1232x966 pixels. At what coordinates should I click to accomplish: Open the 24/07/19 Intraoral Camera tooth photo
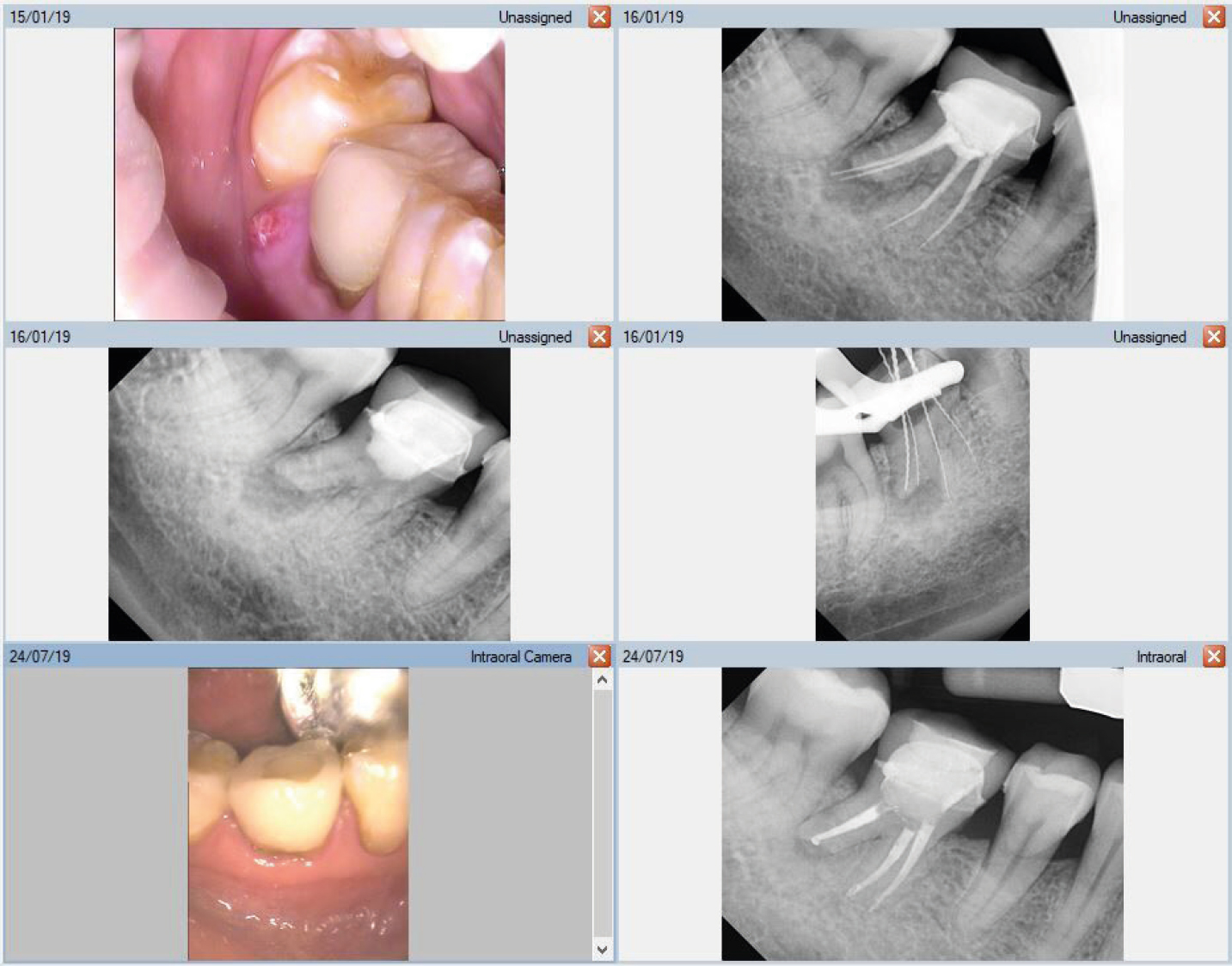tap(298, 814)
